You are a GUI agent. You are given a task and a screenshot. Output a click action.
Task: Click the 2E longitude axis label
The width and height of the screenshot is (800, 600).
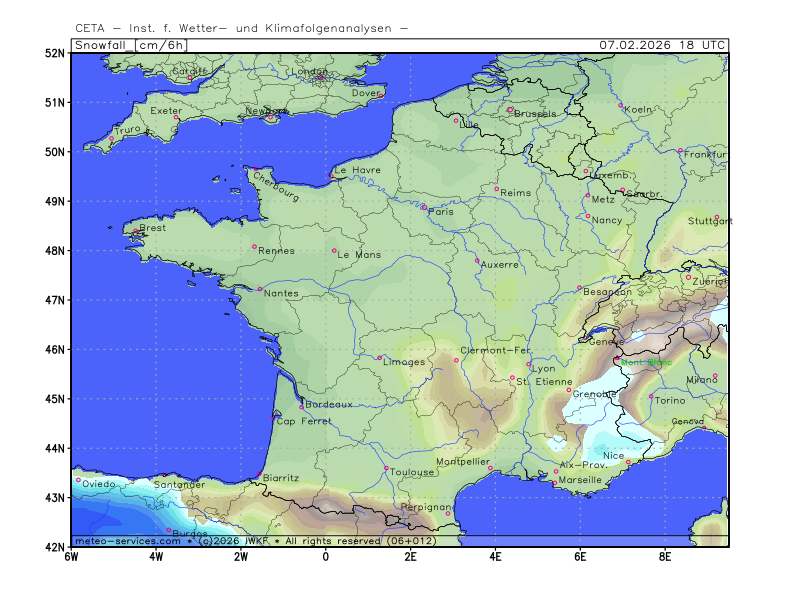coord(410,556)
